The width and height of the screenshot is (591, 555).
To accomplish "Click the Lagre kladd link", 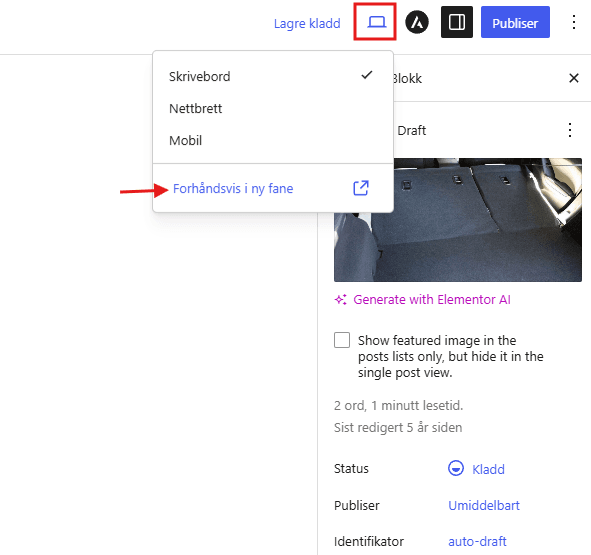I will click(307, 23).
